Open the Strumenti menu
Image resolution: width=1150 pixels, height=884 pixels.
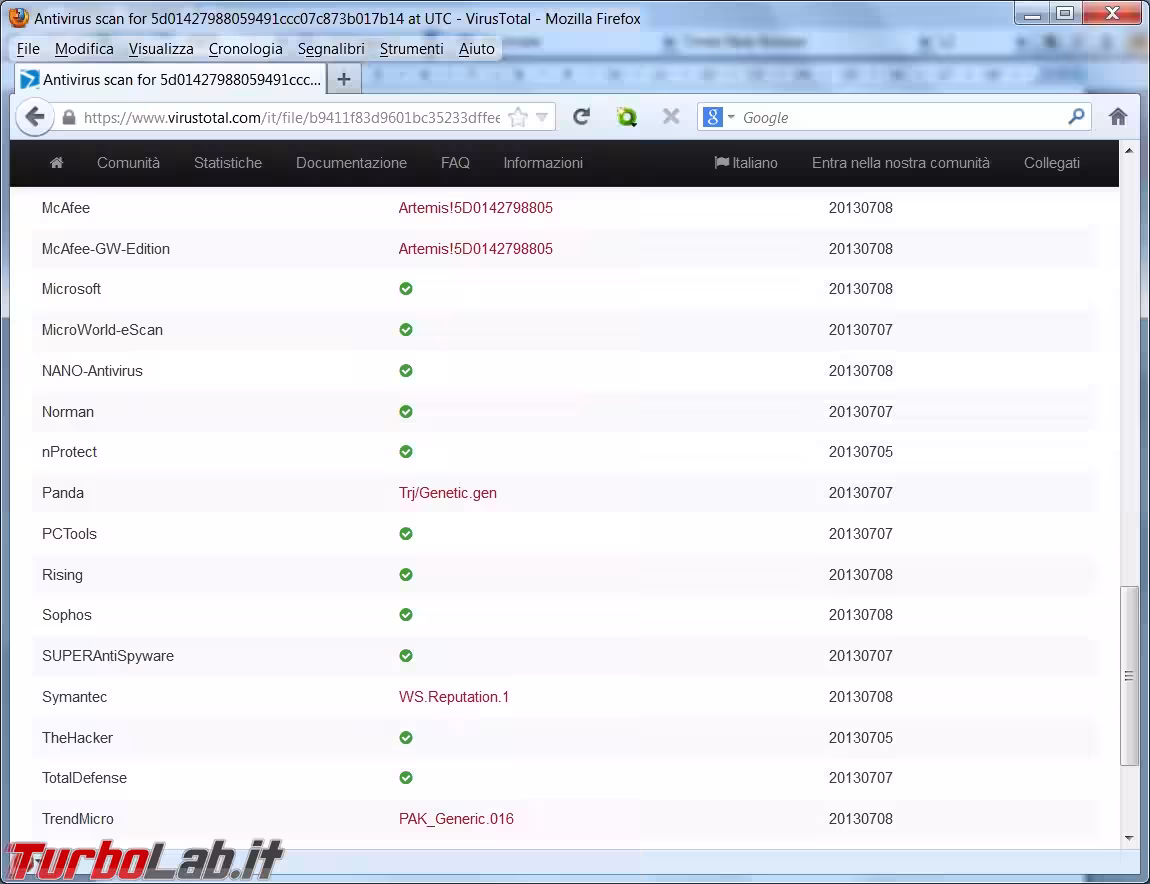tap(411, 48)
